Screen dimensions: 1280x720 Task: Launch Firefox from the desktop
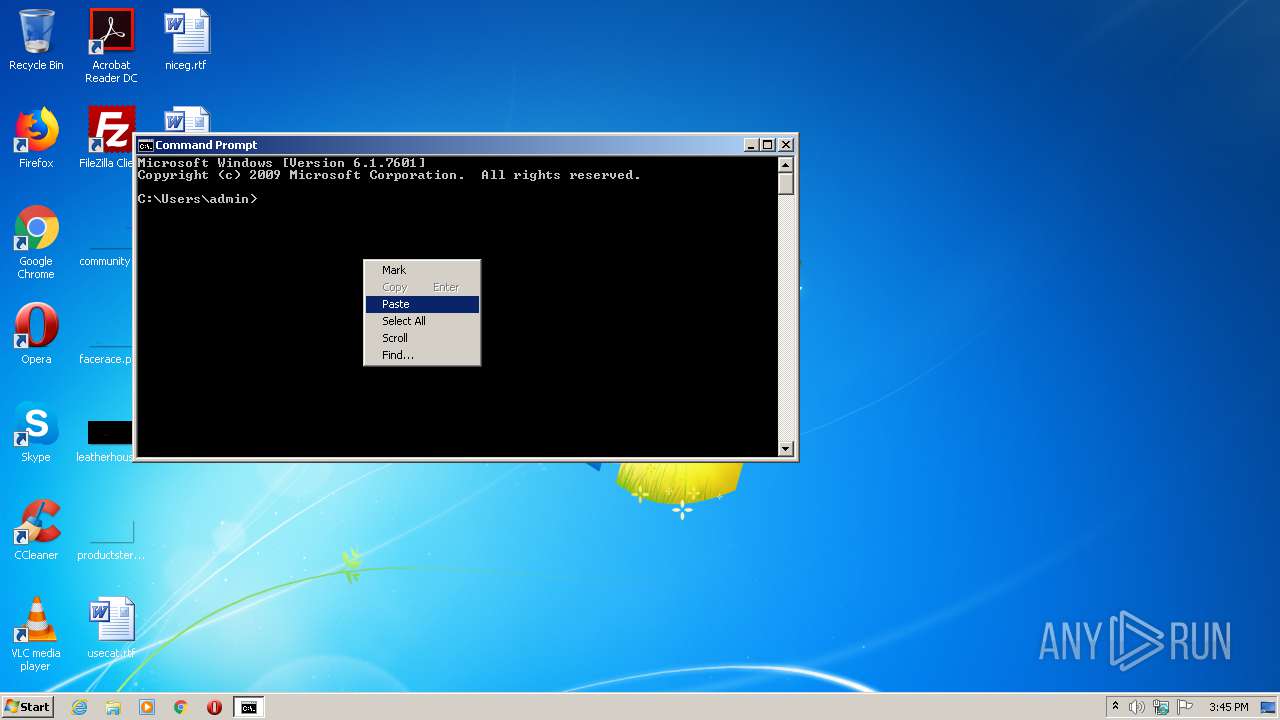(36, 138)
